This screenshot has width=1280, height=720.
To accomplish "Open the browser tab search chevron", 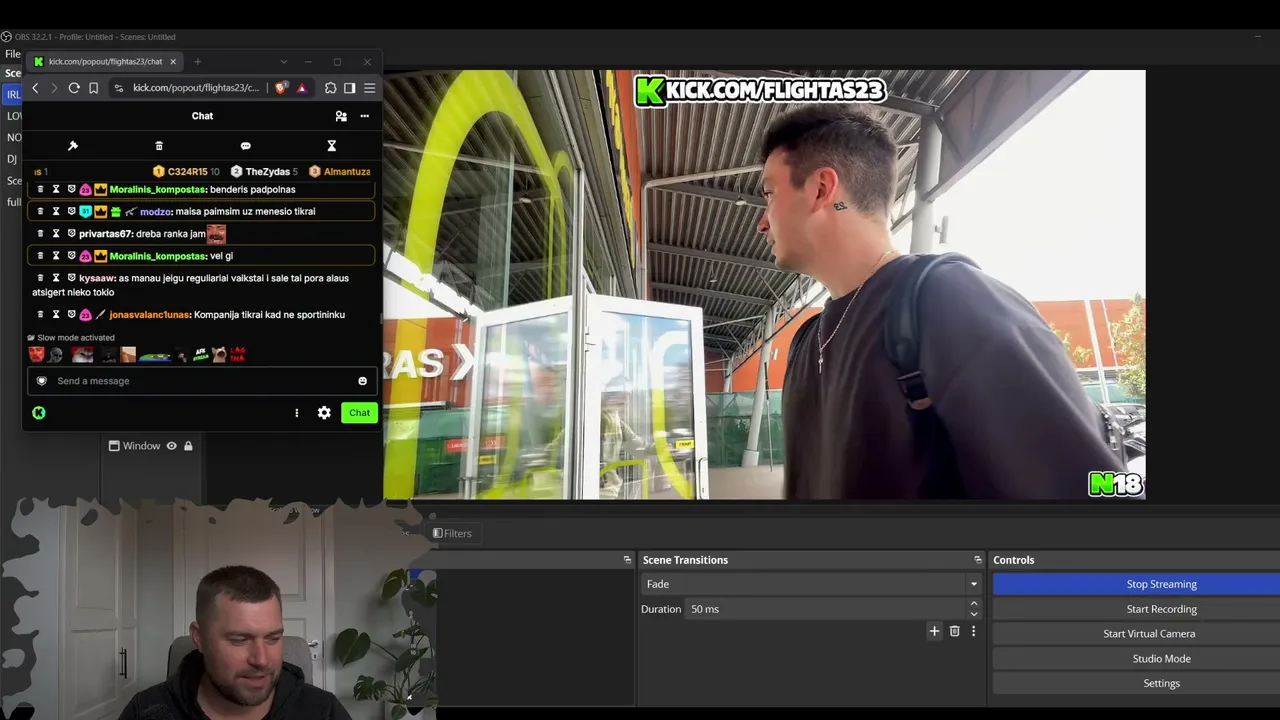I will click(x=283, y=62).
